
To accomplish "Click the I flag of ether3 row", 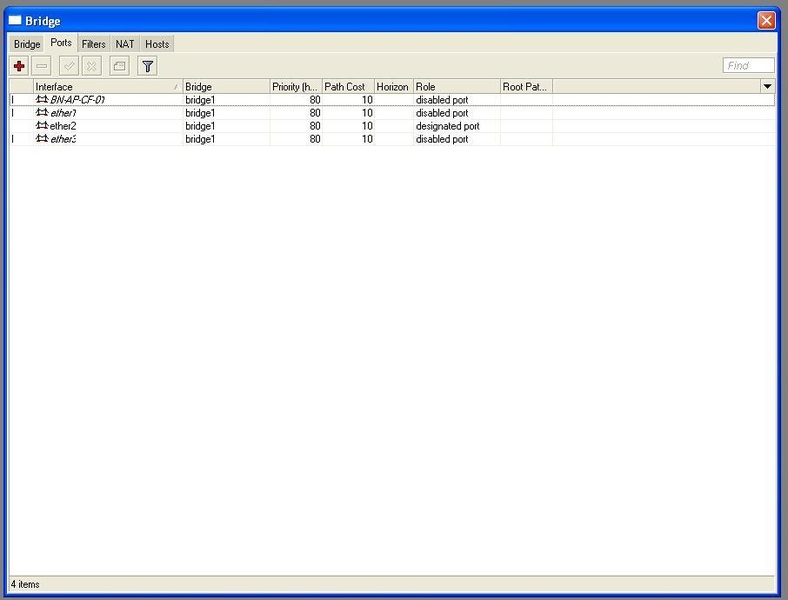I will point(13,139).
